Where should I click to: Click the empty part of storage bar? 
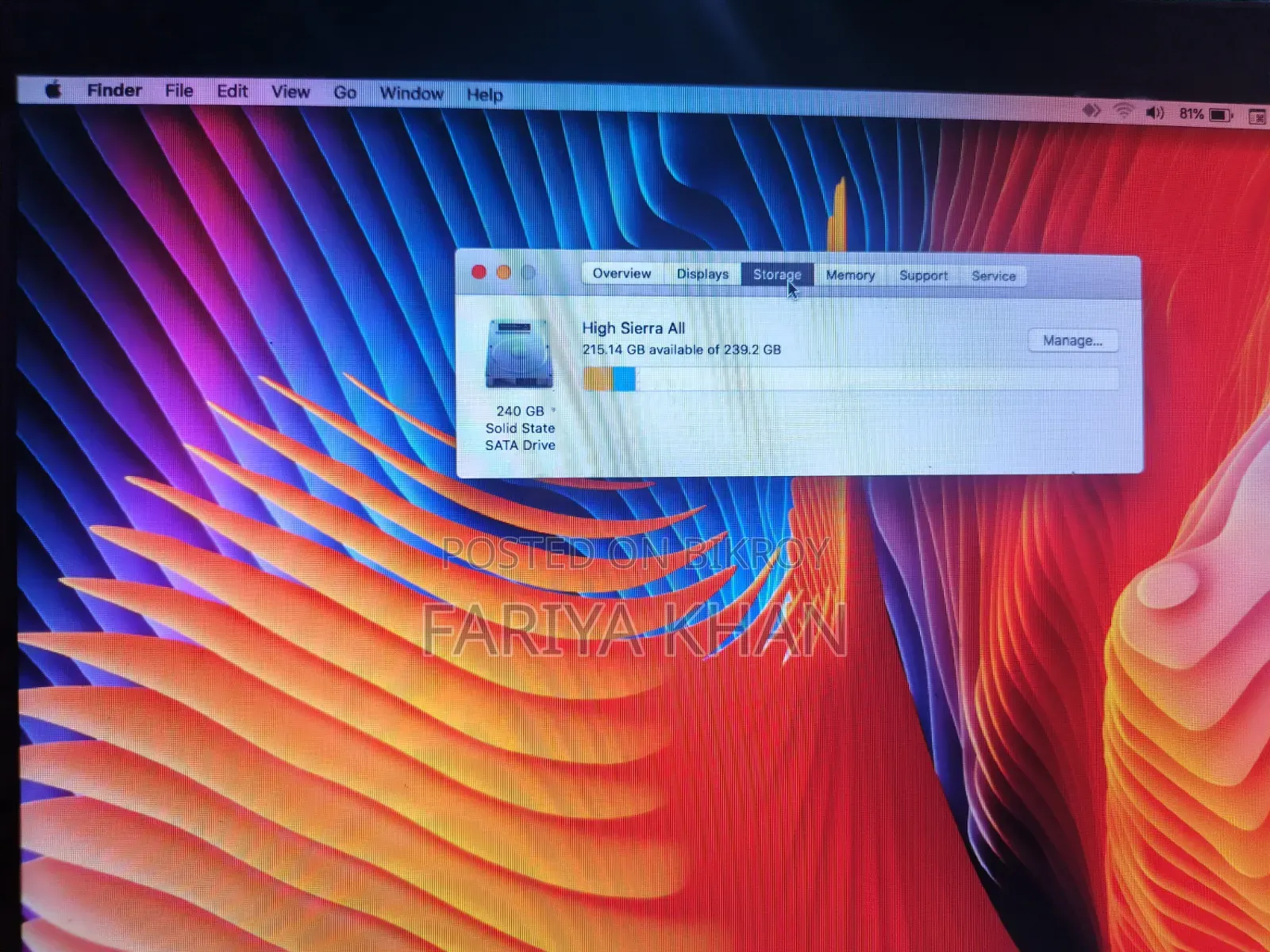876,379
